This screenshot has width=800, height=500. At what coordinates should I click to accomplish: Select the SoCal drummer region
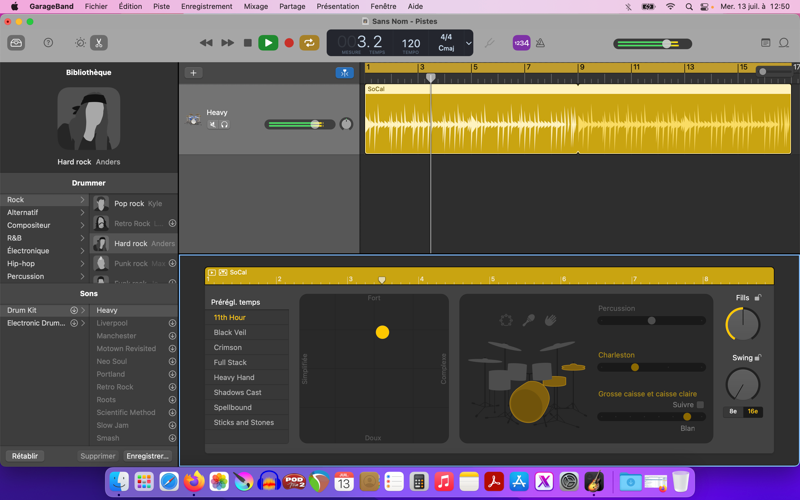pyautogui.click(x=578, y=119)
